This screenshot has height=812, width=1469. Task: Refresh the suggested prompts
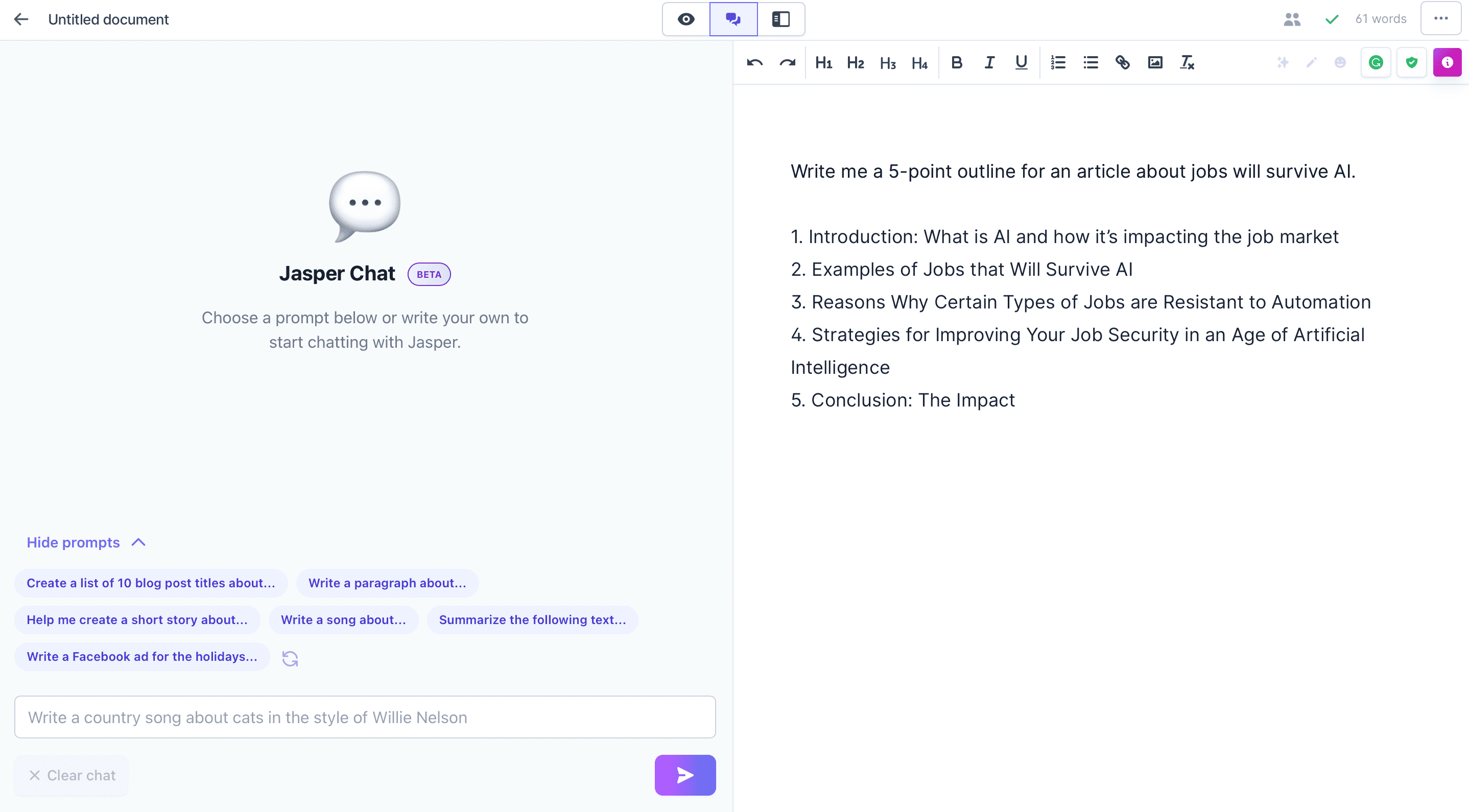point(290,658)
